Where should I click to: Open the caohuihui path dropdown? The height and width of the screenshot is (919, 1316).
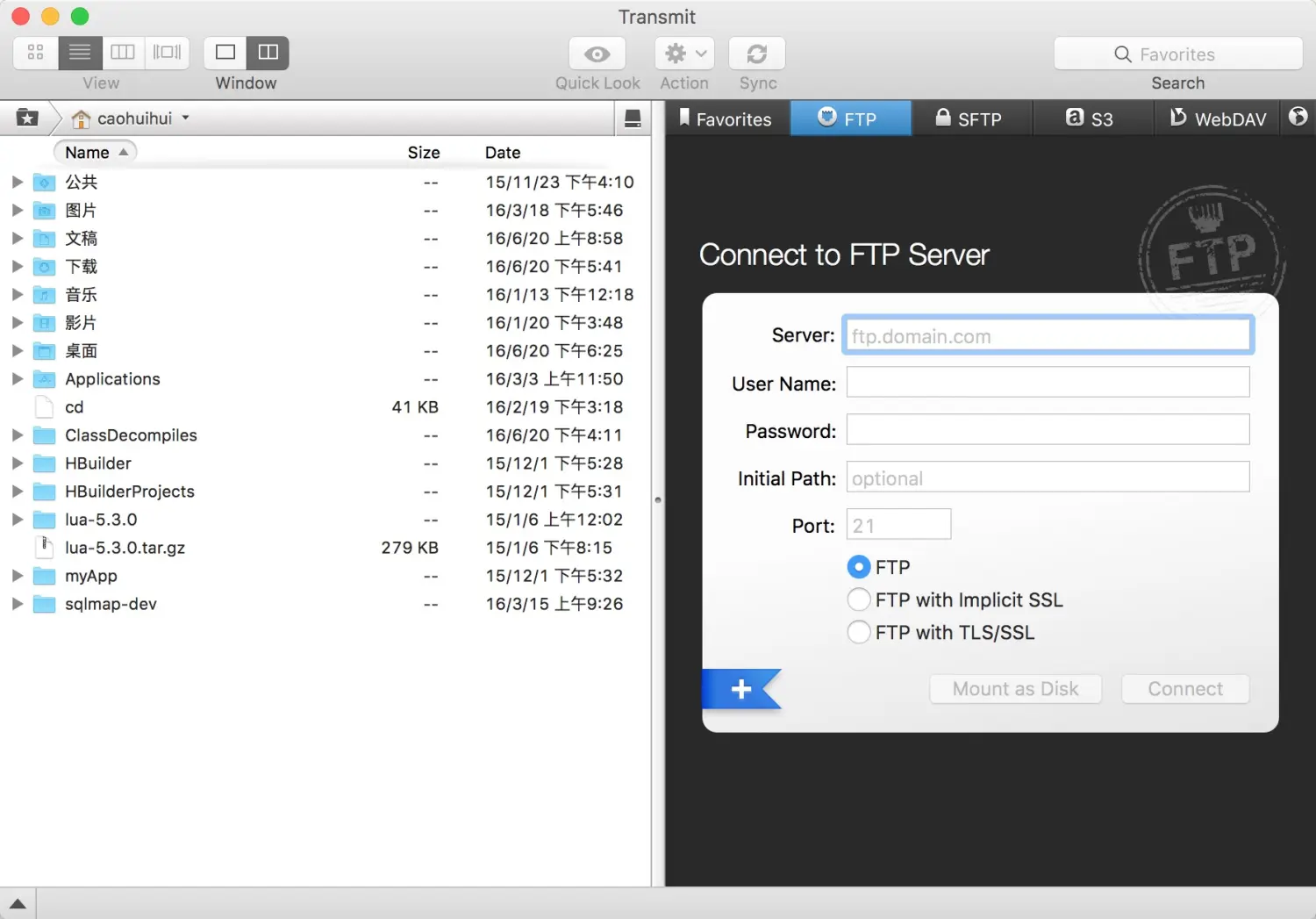(132, 118)
